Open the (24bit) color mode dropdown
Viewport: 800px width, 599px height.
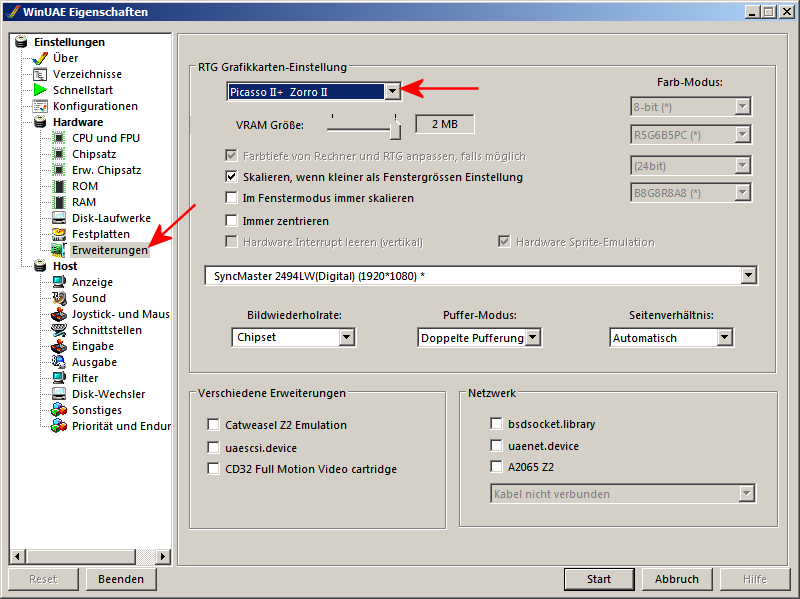point(742,165)
